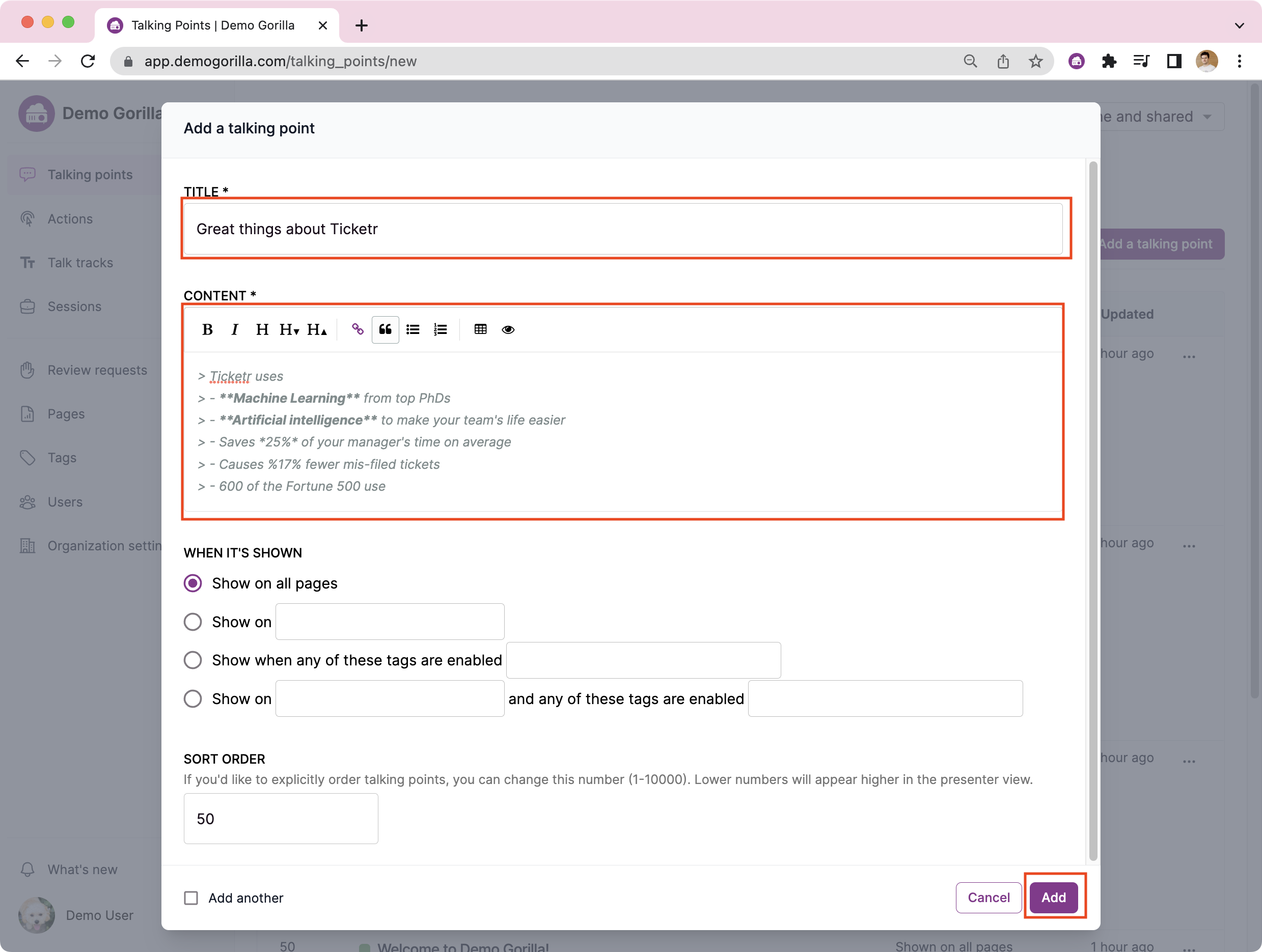Insert a numbered list in the editor
1262x952 pixels.
click(x=440, y=330)
